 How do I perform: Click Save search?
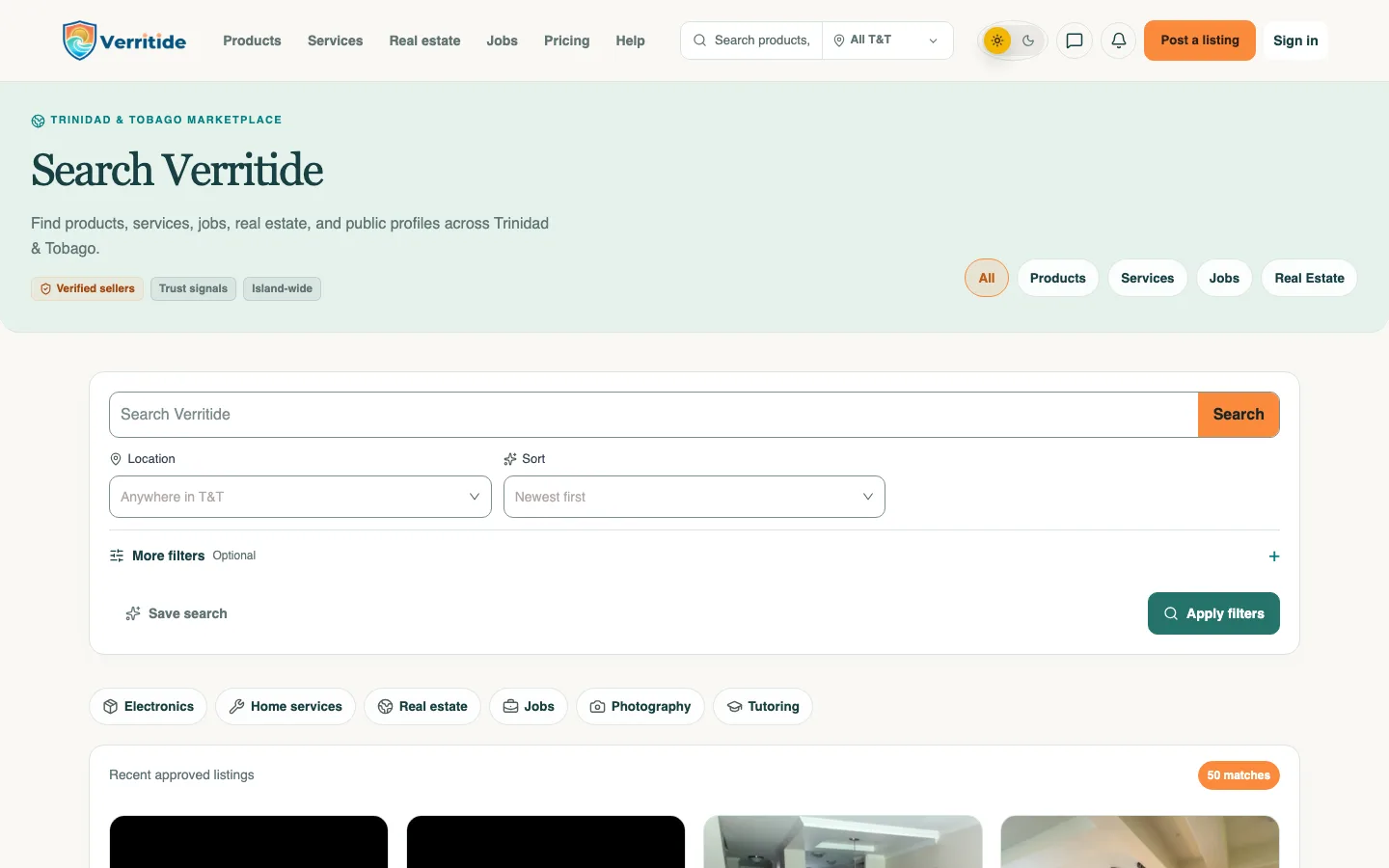pyautogui.click(x=177, y=613)
